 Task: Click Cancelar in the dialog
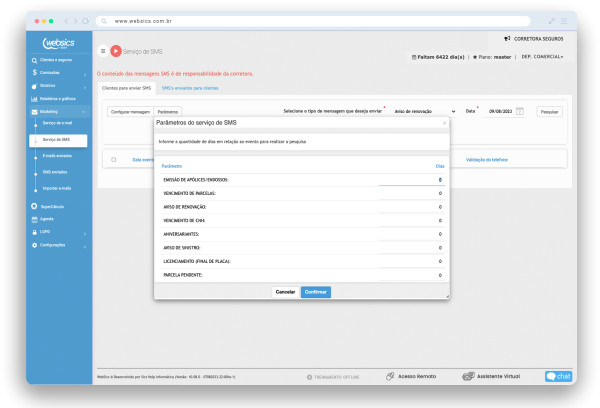pyautogui.click(x=285, y=292)
